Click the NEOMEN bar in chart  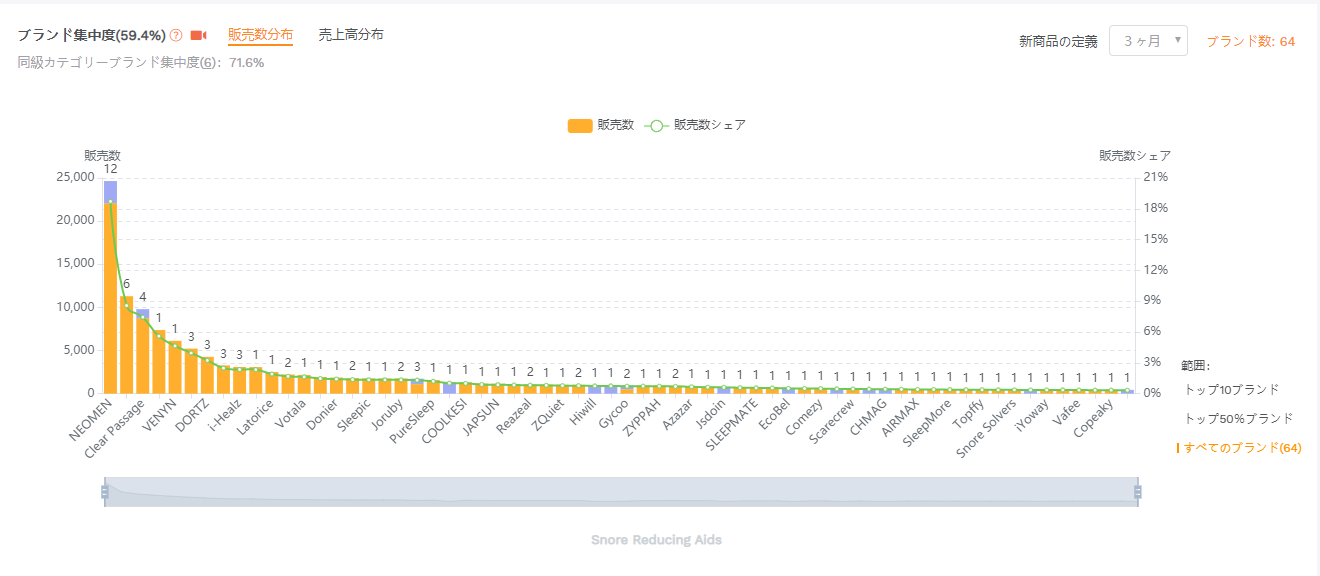coord(110,300)
